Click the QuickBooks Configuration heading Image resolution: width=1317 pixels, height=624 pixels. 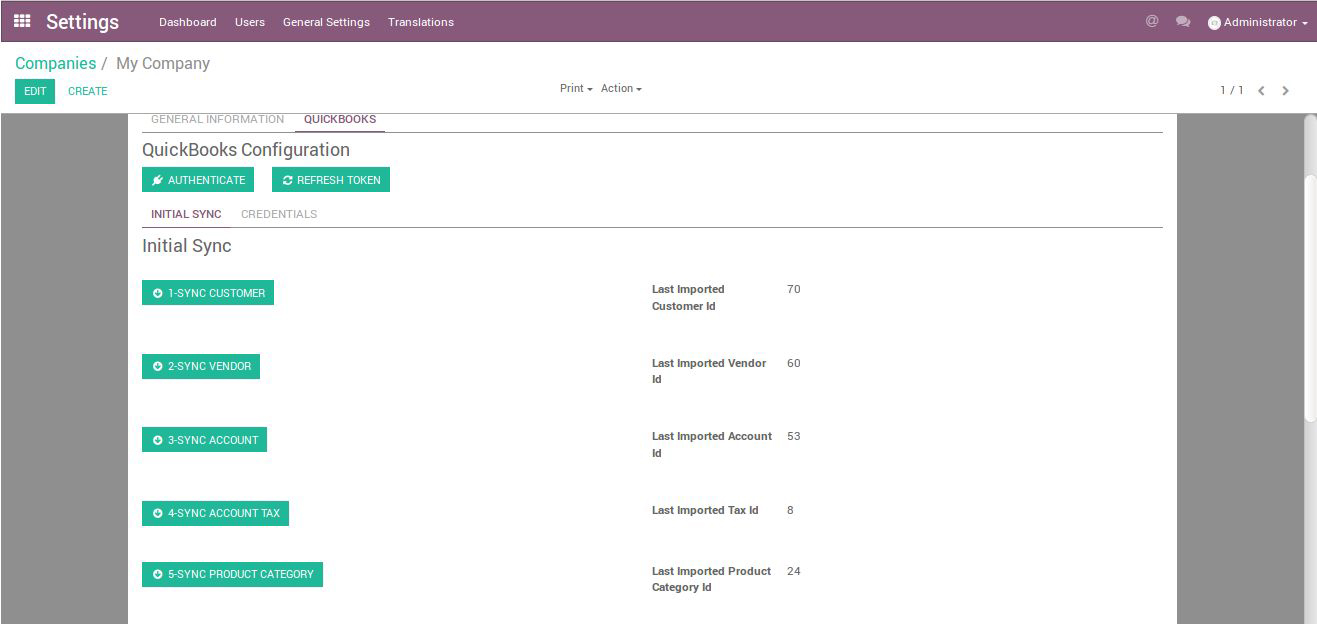246,150
